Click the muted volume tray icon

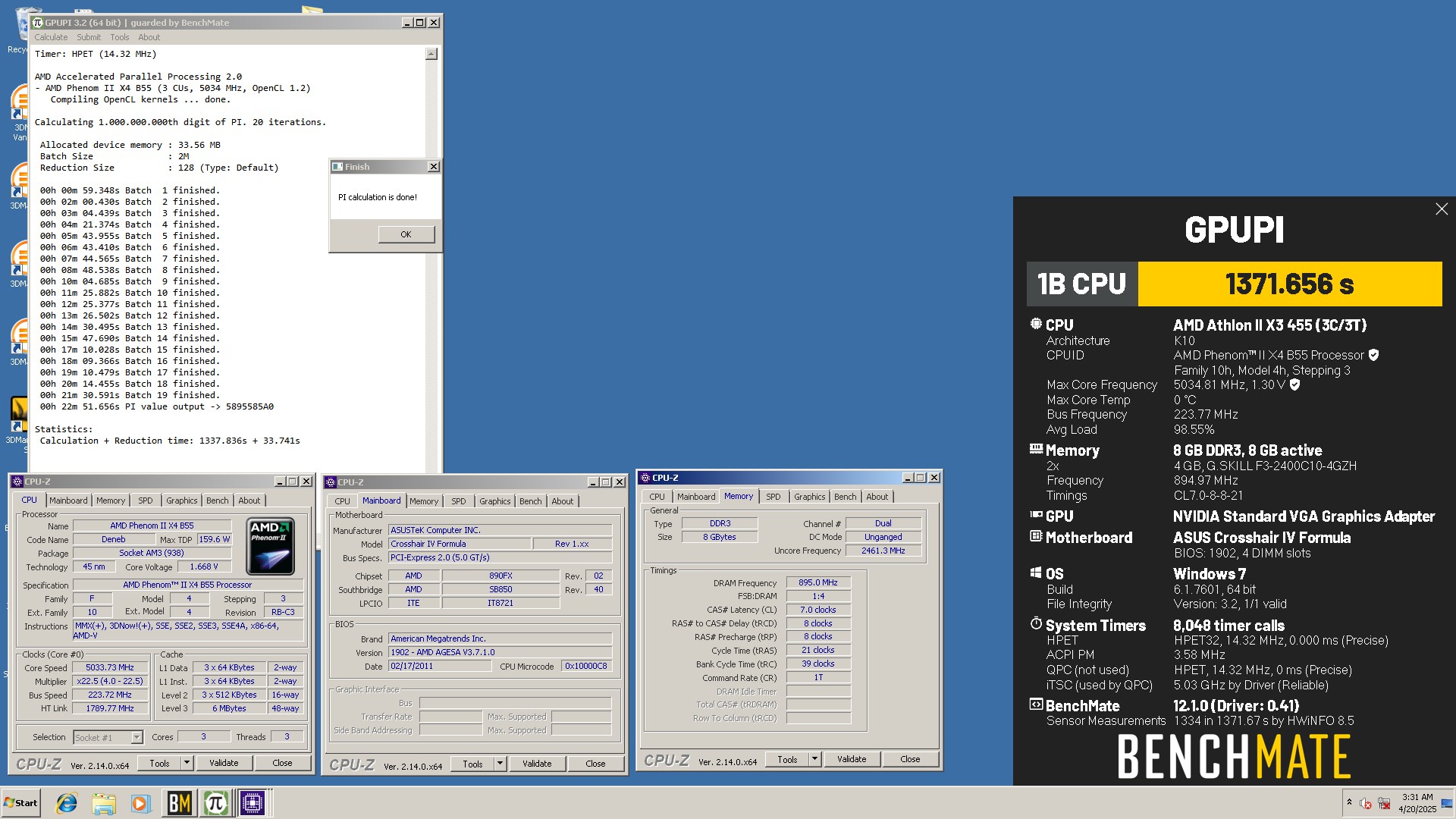(x=1366, y=803)
